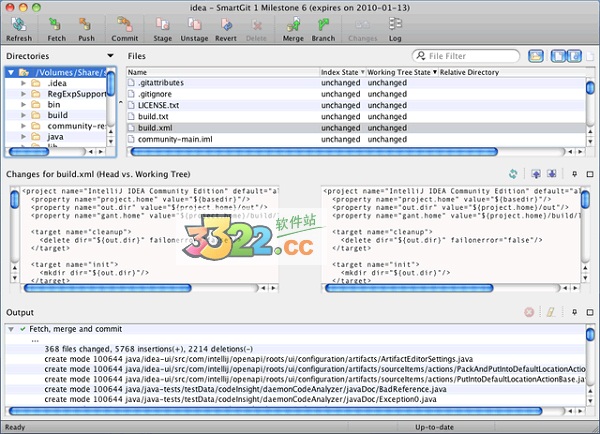
Task: Maximize the Output panel
Action: (x=590, y=312)
